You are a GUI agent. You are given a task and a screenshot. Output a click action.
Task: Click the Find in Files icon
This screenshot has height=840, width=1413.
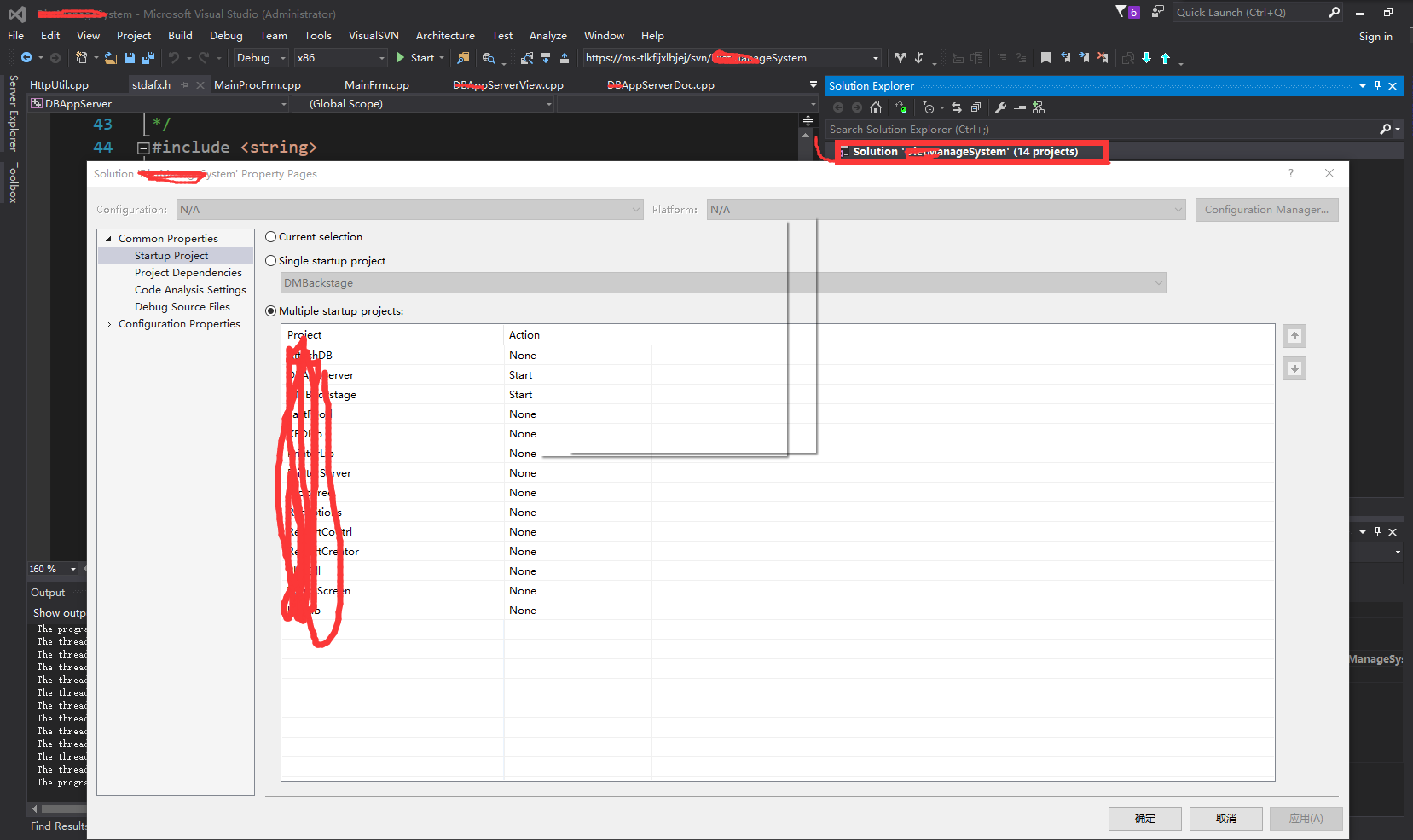pos(463,58)
